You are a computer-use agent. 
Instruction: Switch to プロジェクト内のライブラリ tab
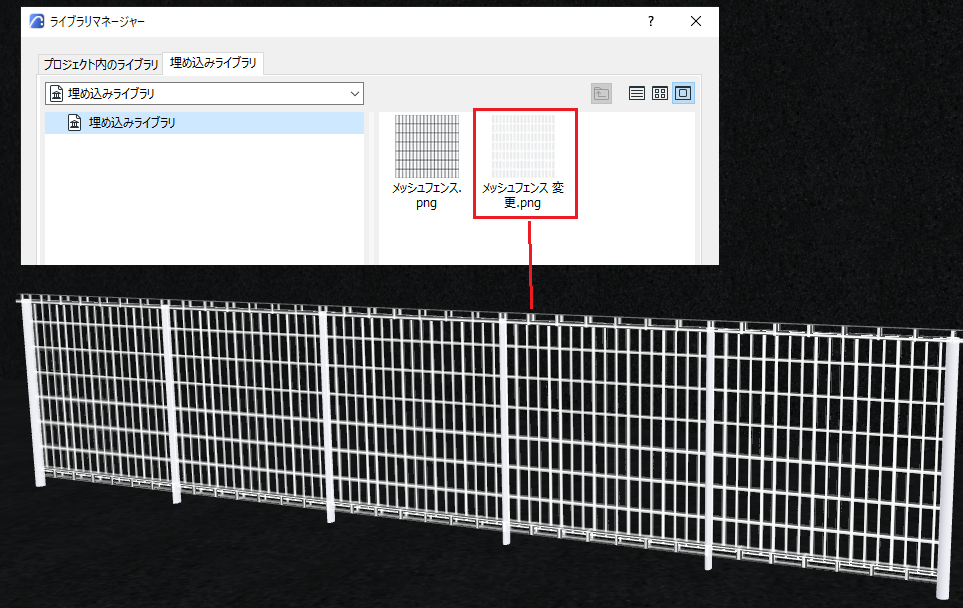(101, 64)
